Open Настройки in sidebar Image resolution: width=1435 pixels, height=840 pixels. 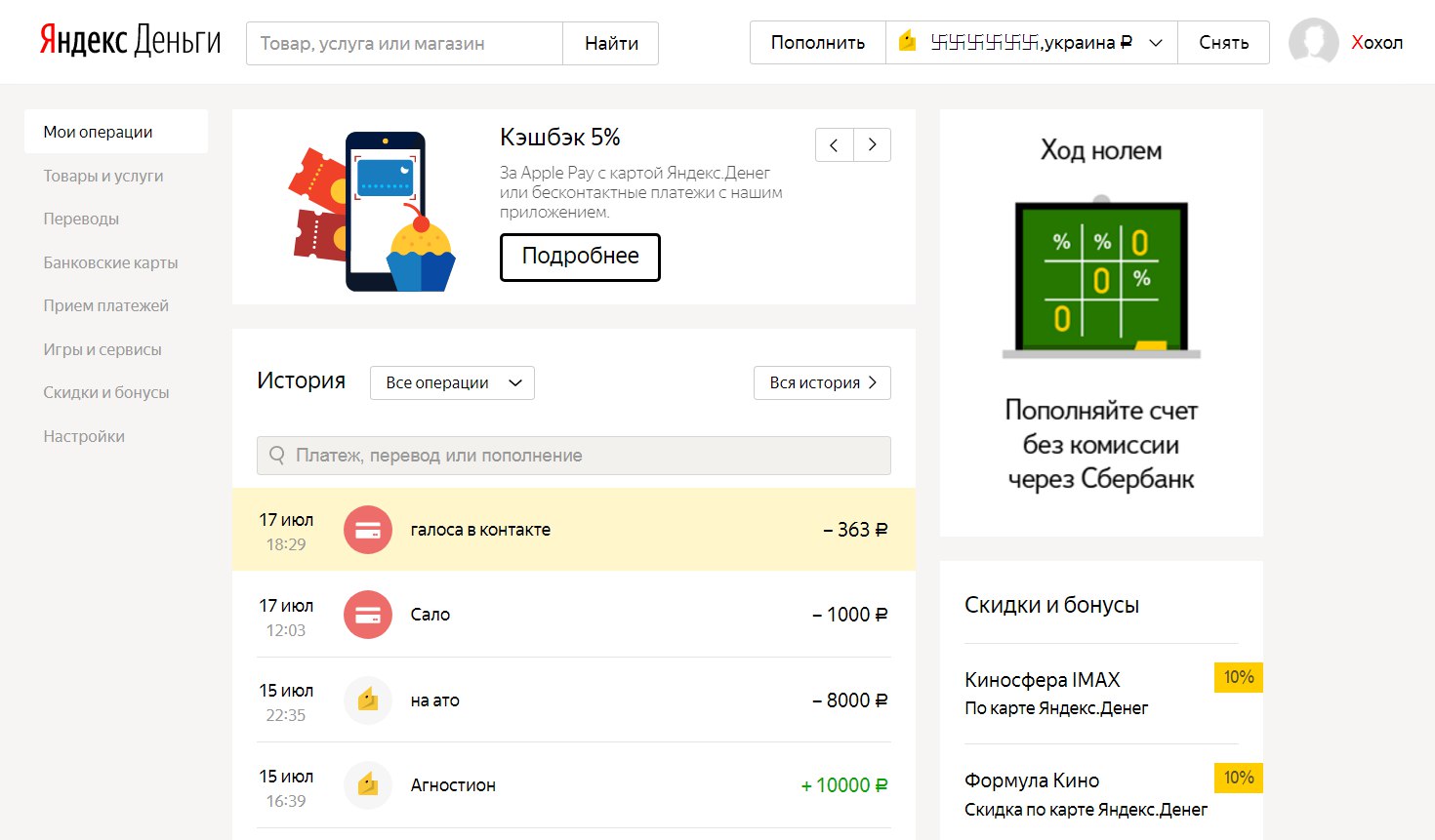[84, 436]
